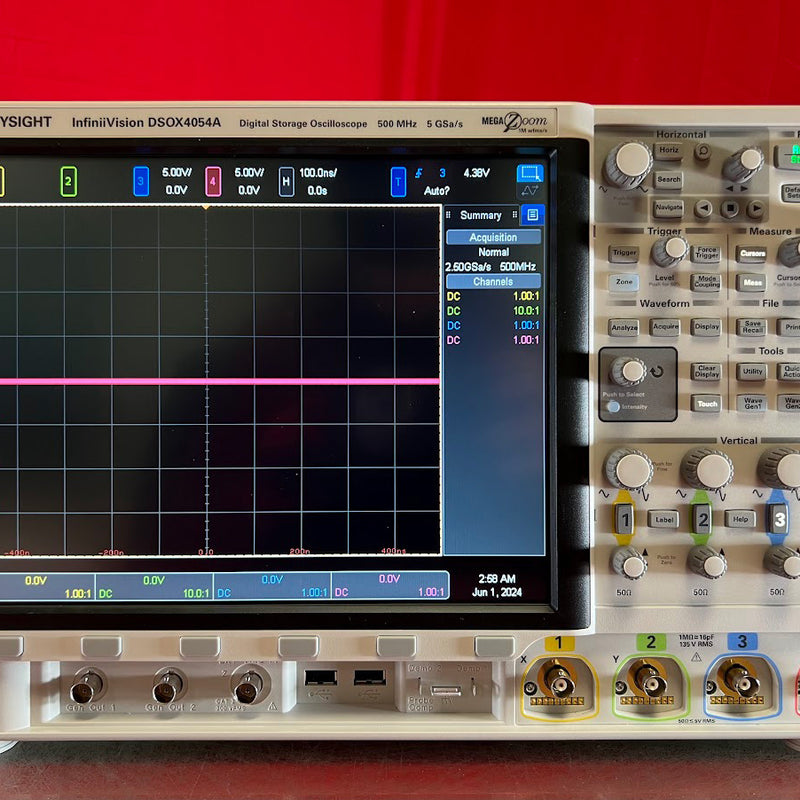800x800 pixels.
Task: Push the Wave Gen1 button
Action: click(752, 403)
